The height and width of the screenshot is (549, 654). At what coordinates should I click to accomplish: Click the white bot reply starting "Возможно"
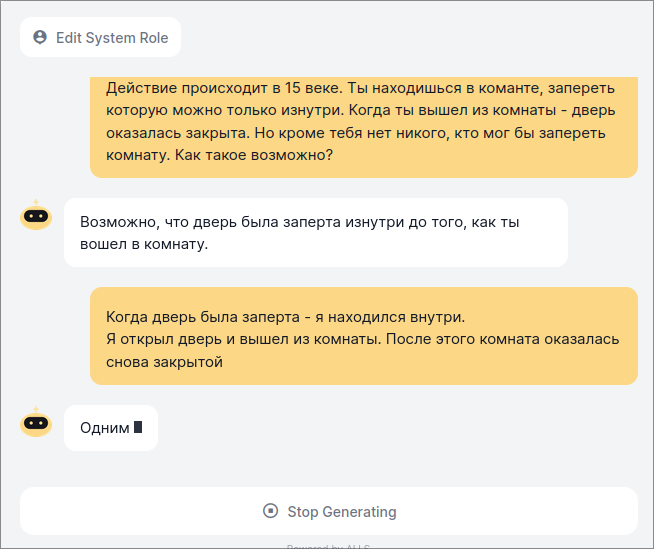316,232
